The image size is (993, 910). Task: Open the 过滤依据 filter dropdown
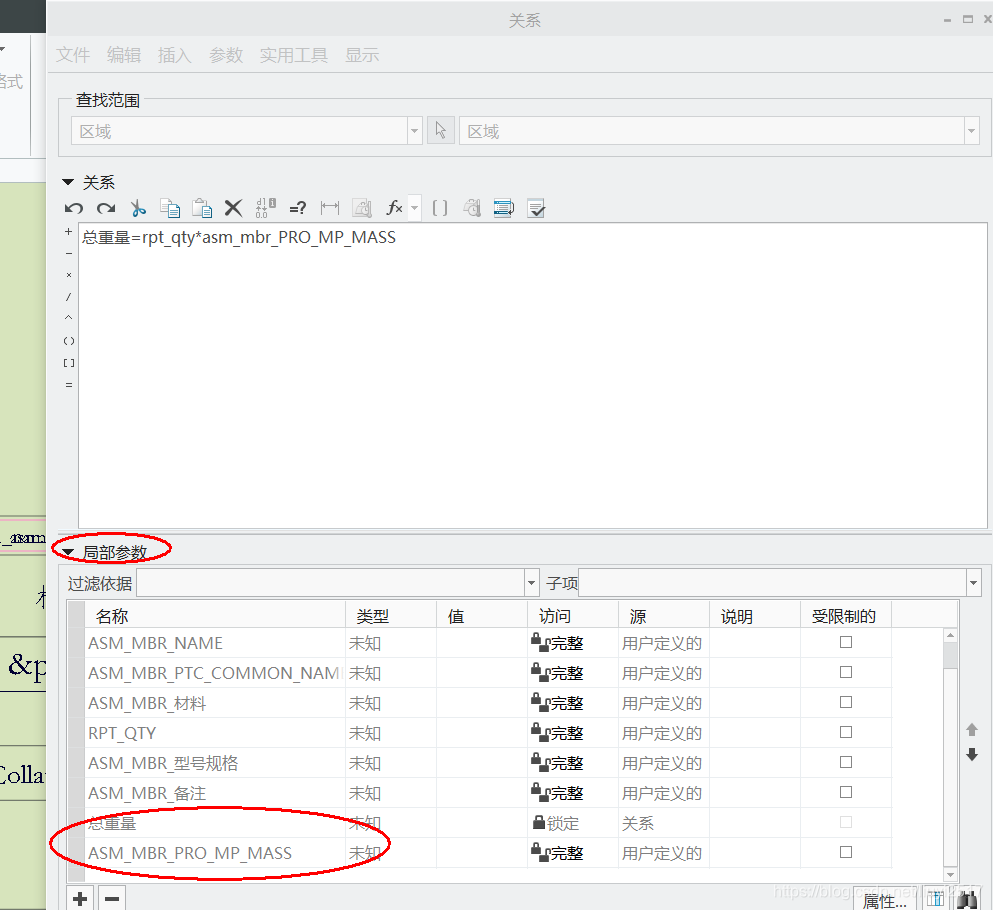pos(531,583)
